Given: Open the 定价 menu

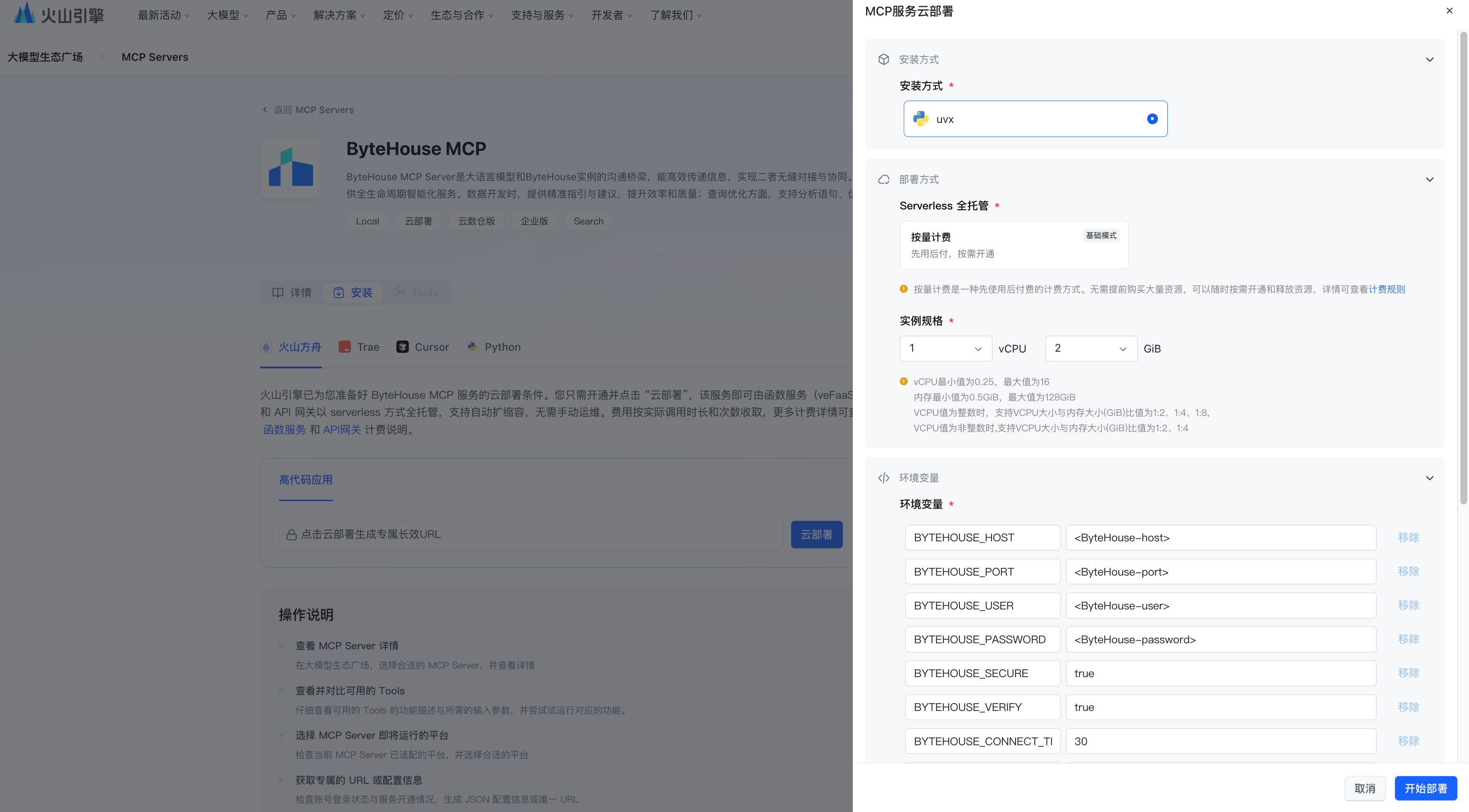Looking at the screenshot, I should (x=398, y=15).
